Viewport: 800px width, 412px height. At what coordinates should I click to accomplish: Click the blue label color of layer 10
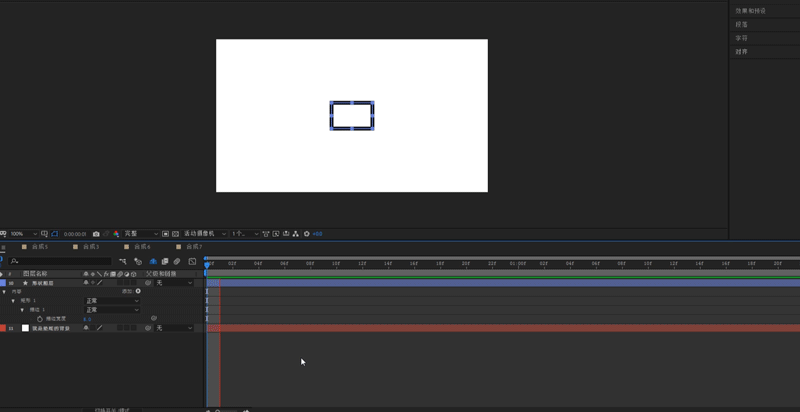coord(3,282)
